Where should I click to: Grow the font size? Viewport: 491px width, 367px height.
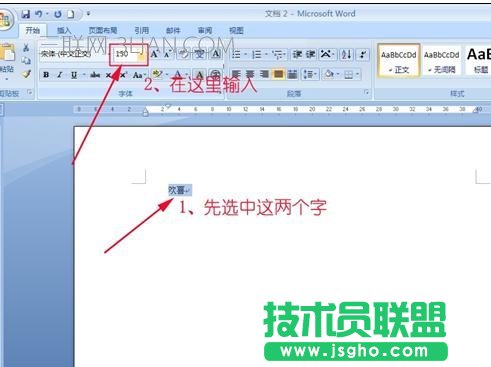(154, 54)
